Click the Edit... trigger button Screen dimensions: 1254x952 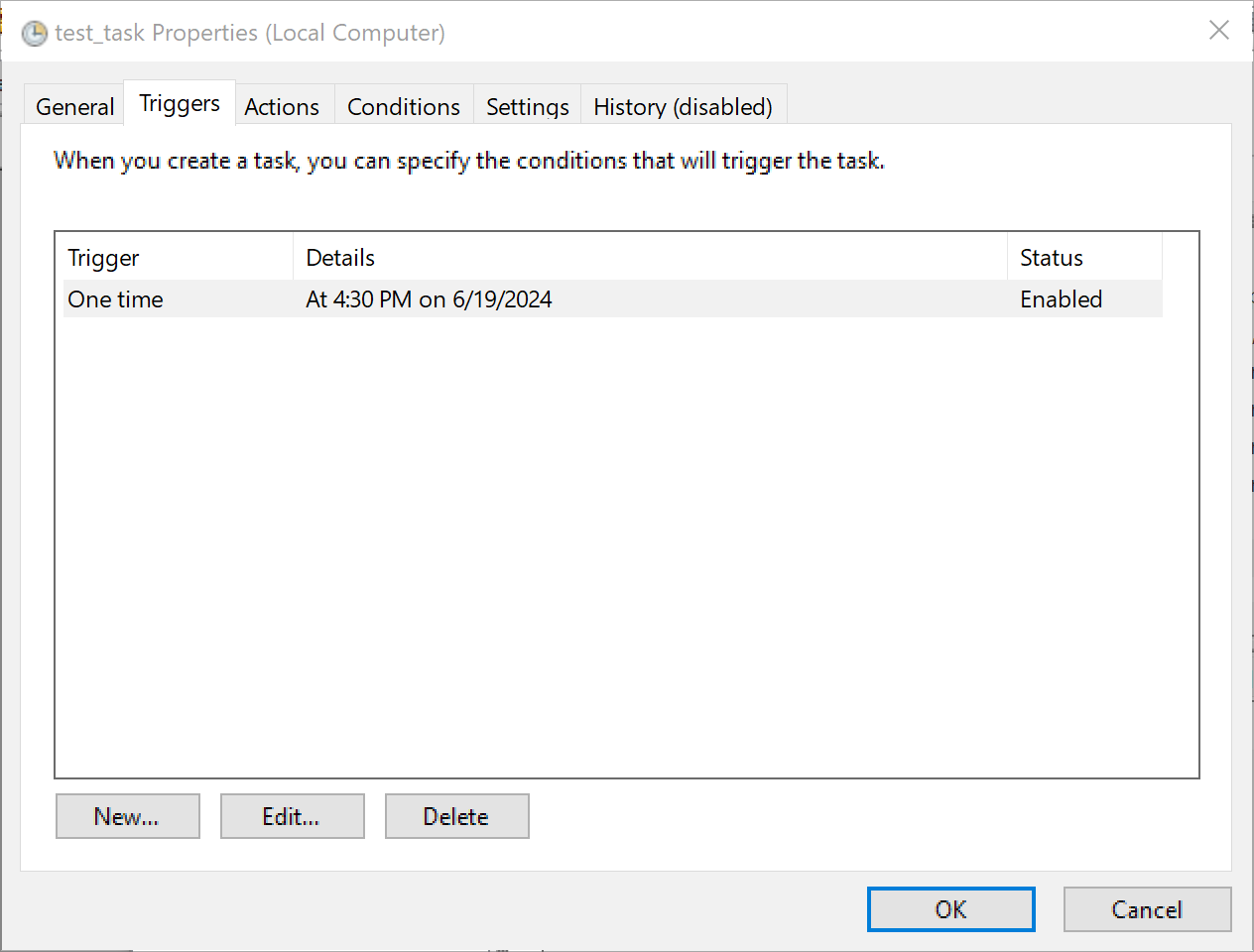[293, 816]
